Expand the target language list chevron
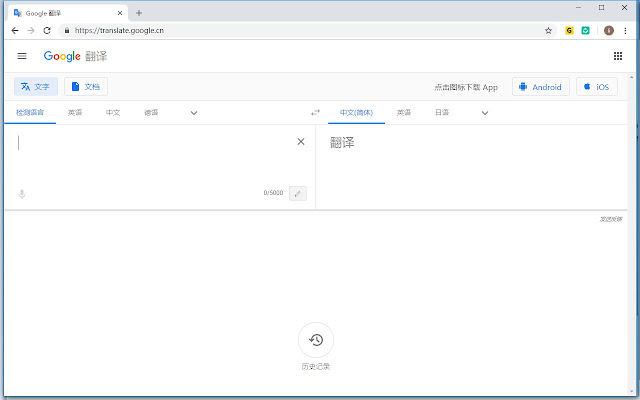Viewport: 640px width, 400px height. click(485, 113)
